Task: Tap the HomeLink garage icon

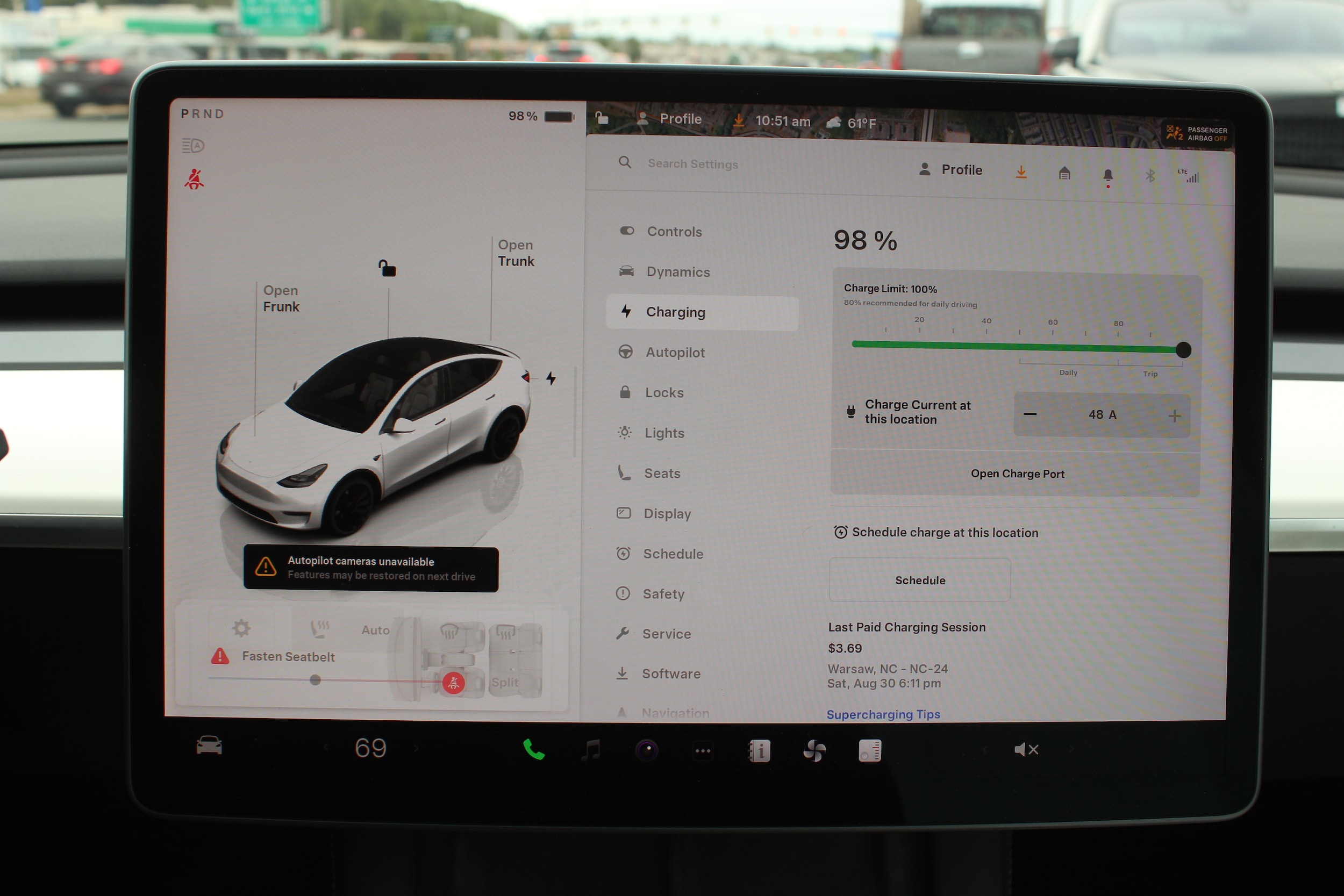Action: (1064, 173)
